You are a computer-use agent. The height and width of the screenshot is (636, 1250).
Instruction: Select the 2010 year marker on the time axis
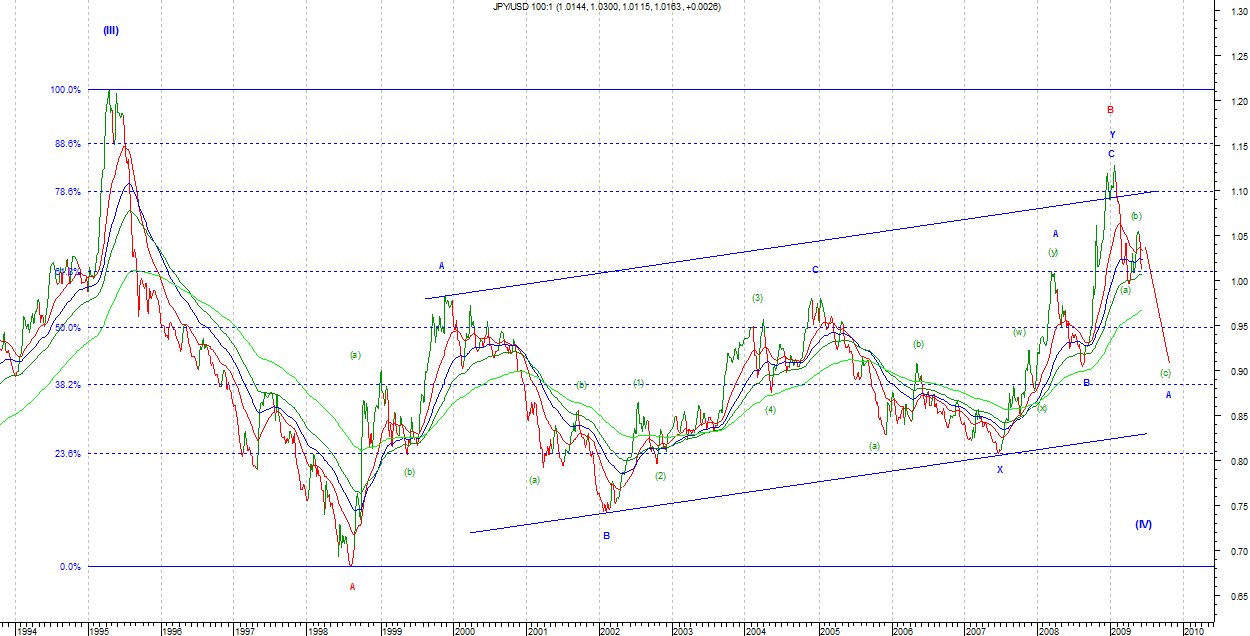click(1193, 631)
